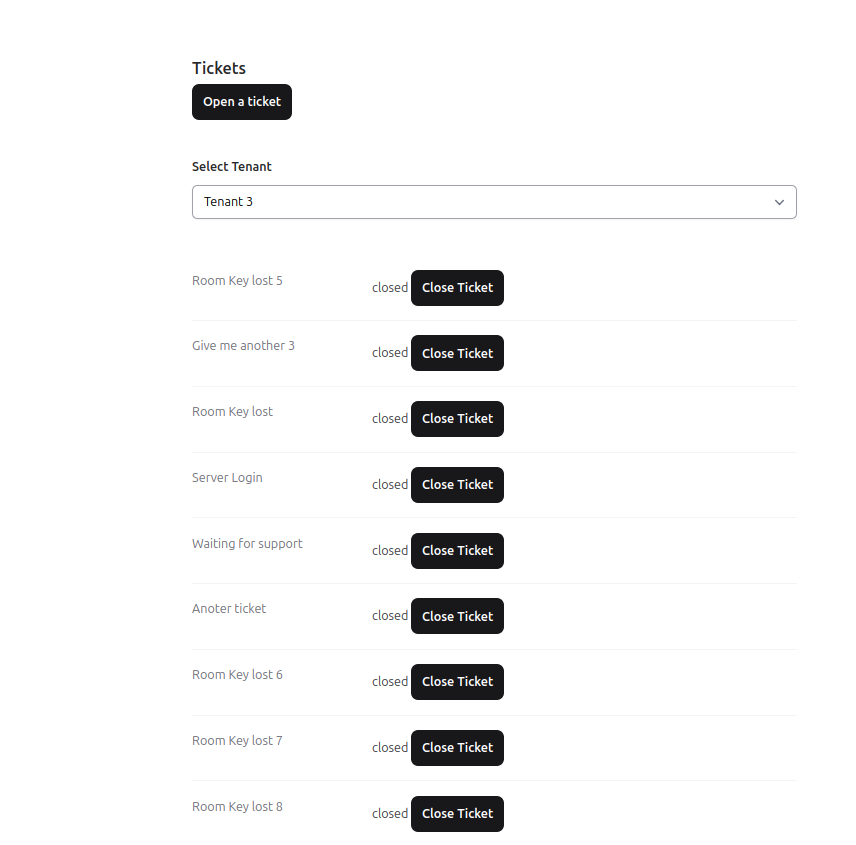Close the Room Key lost 7 ticket
The height and width of the screenshot is (845, 856).
click(x=457, y=748)
